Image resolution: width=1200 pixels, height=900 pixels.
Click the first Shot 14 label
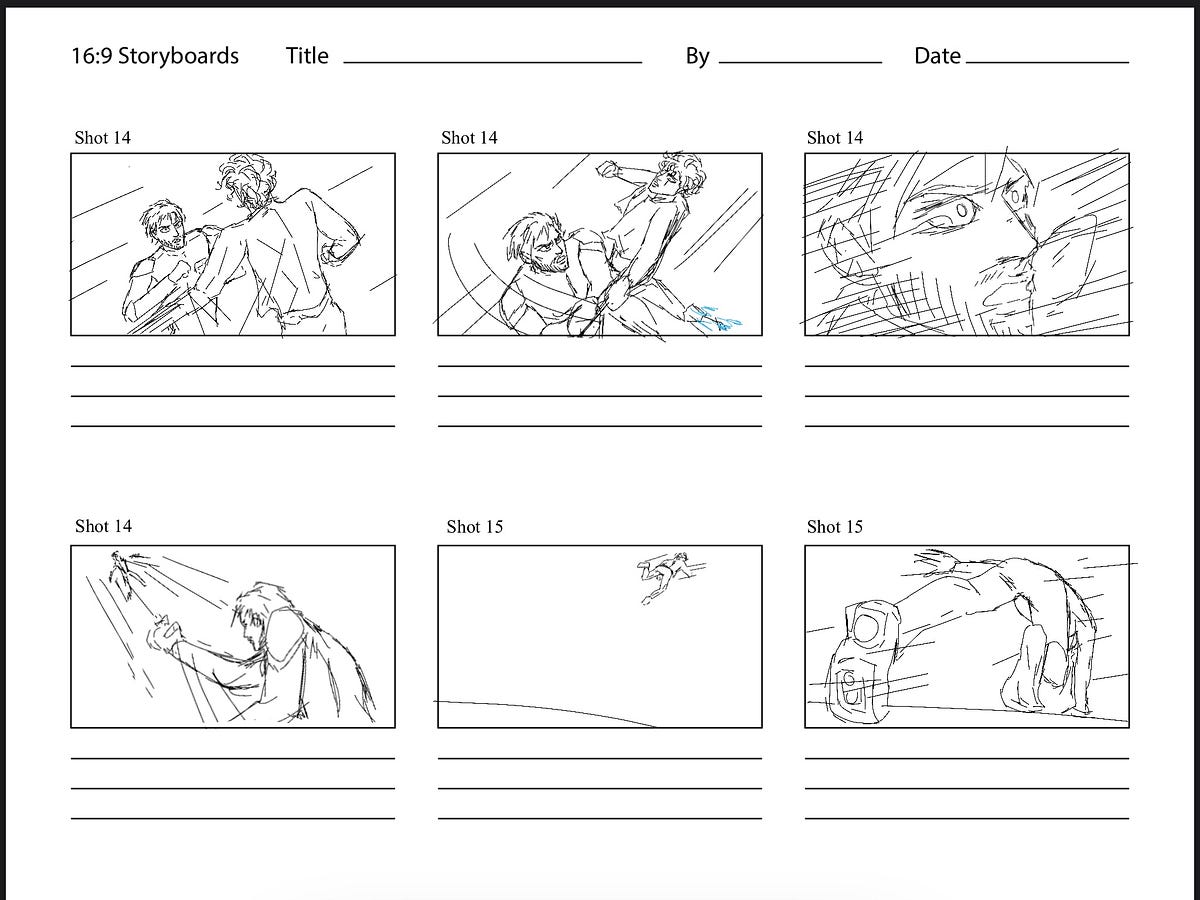(102, 138)
